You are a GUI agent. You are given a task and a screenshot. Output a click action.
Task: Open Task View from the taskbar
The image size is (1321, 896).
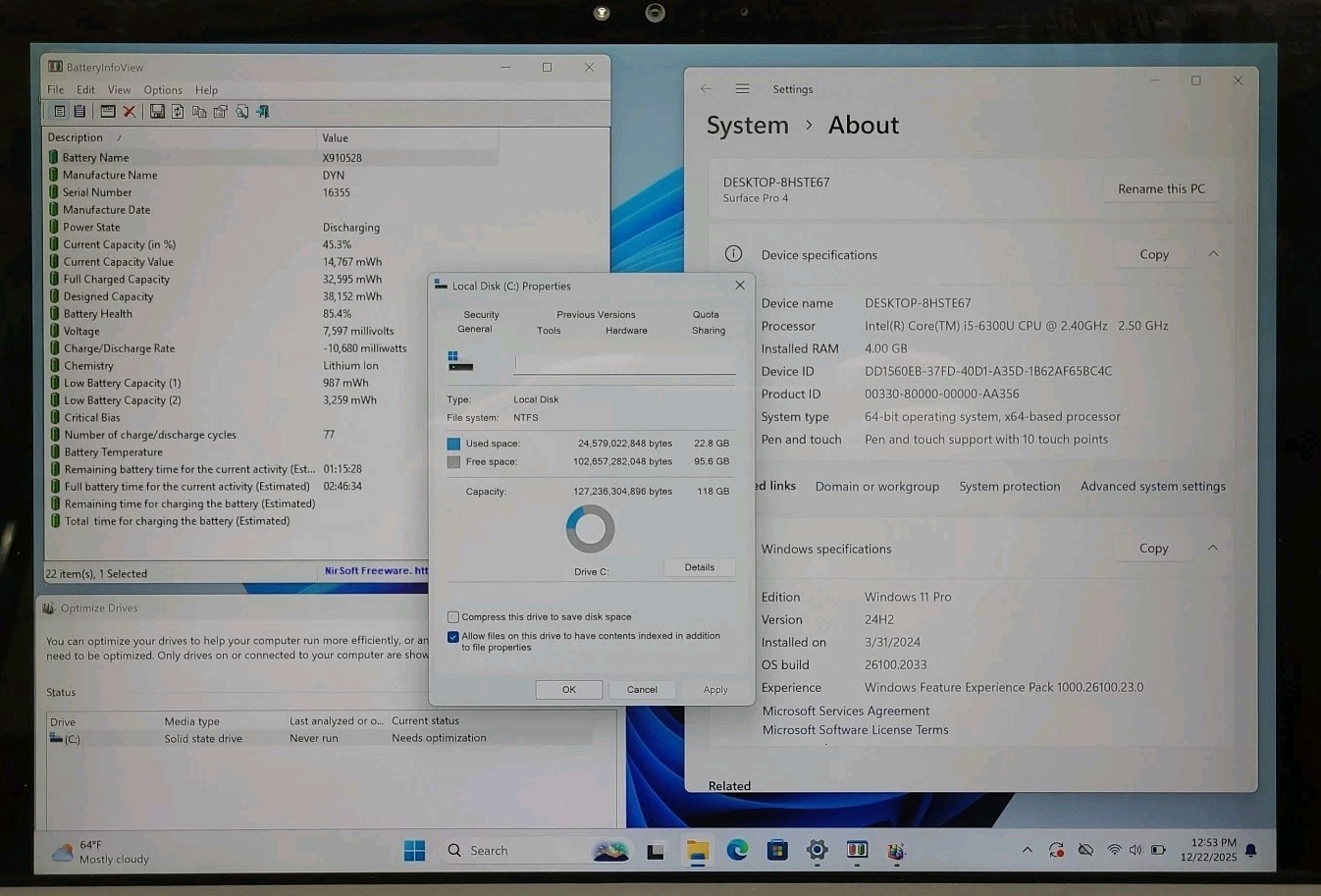coord(656,851)
